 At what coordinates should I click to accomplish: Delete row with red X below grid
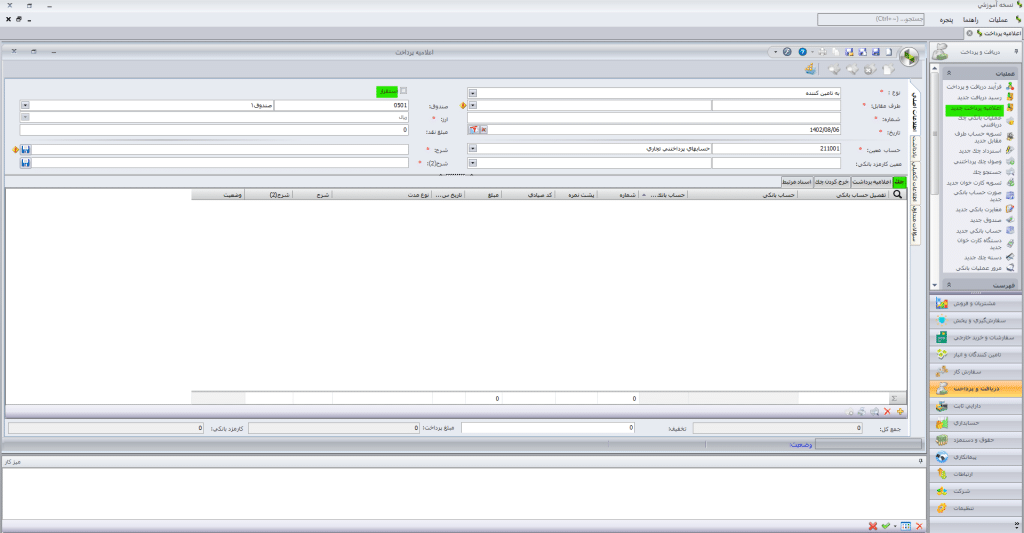click(x=887, y=412)
